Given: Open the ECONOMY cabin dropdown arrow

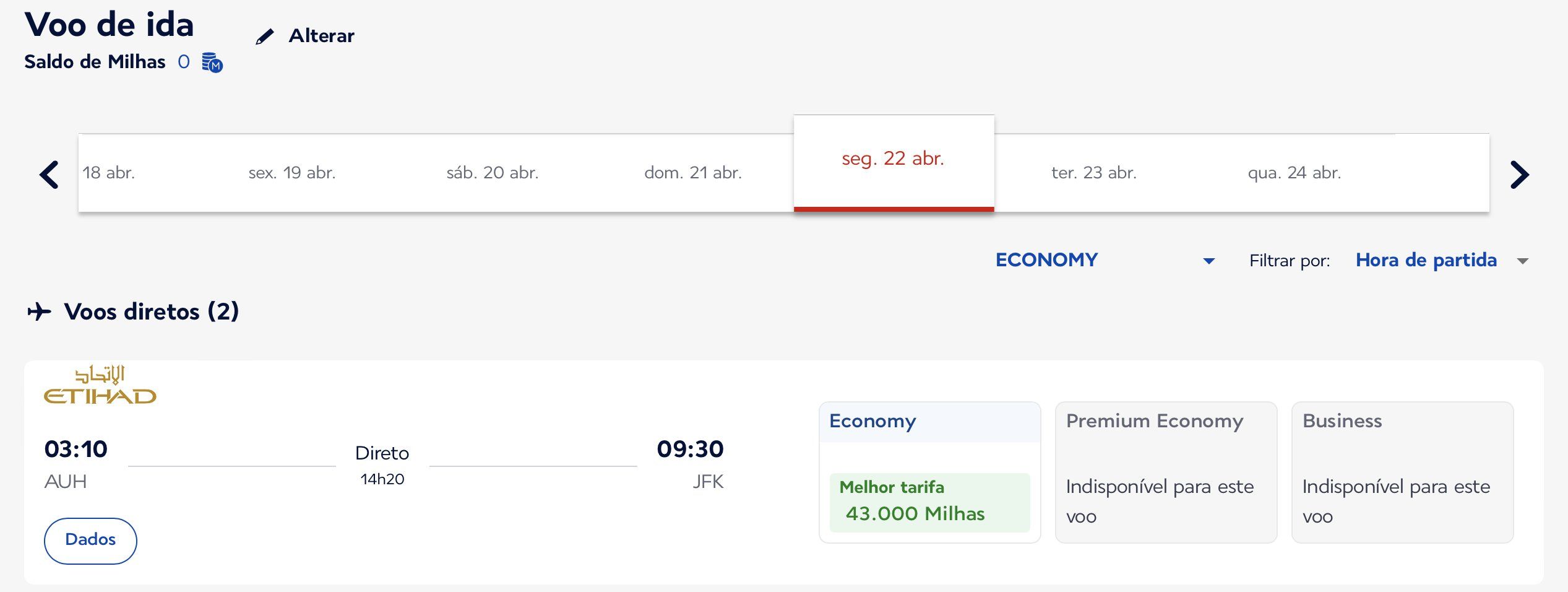Looking at the screenshot, I should click(x=1208, y=261).
